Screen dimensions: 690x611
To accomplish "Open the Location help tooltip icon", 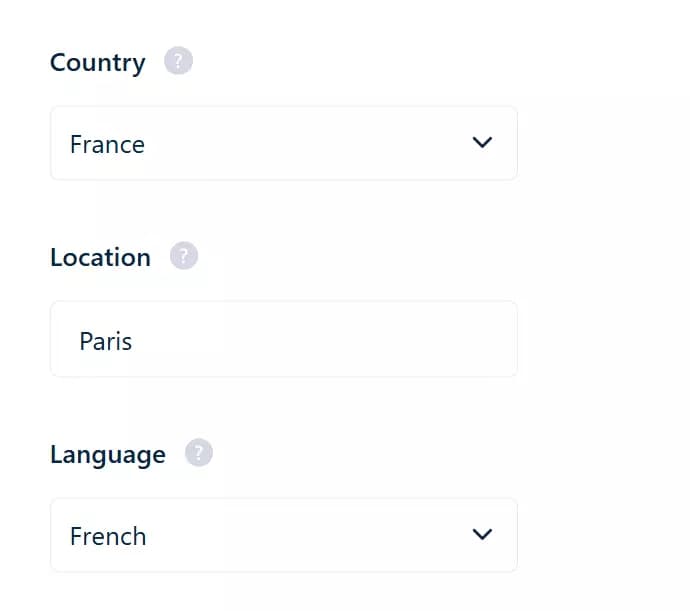I will point(184,257).
